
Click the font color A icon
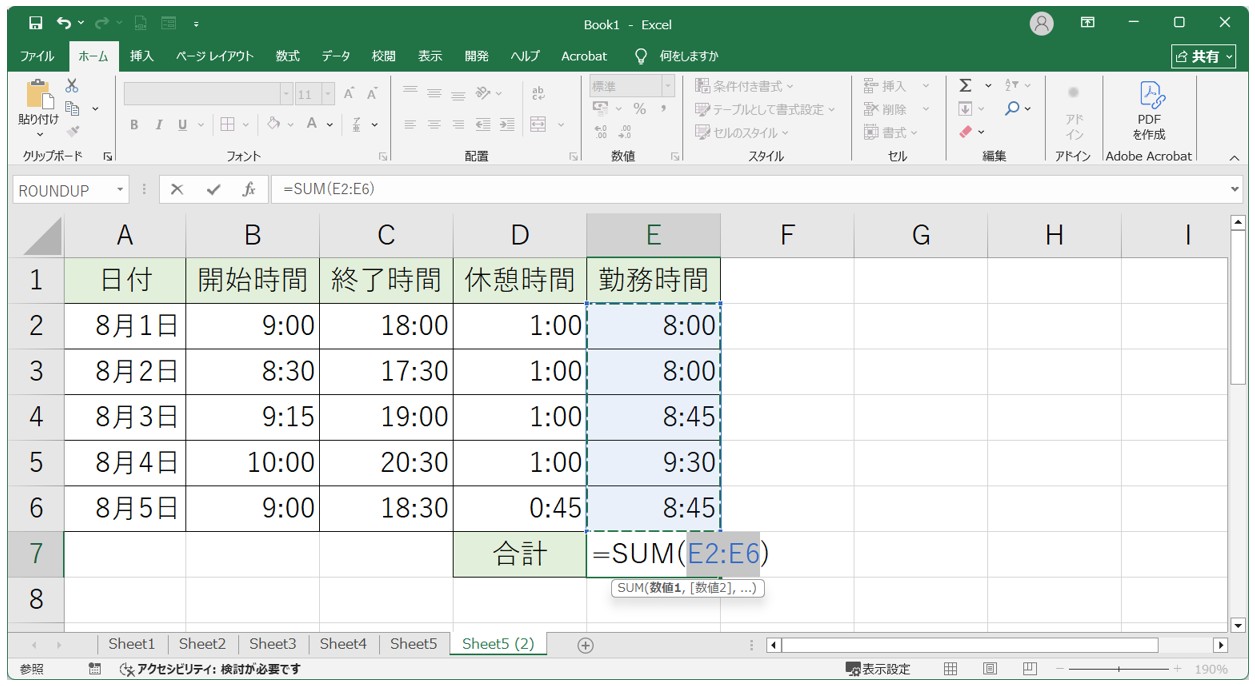tap(313, 124)
